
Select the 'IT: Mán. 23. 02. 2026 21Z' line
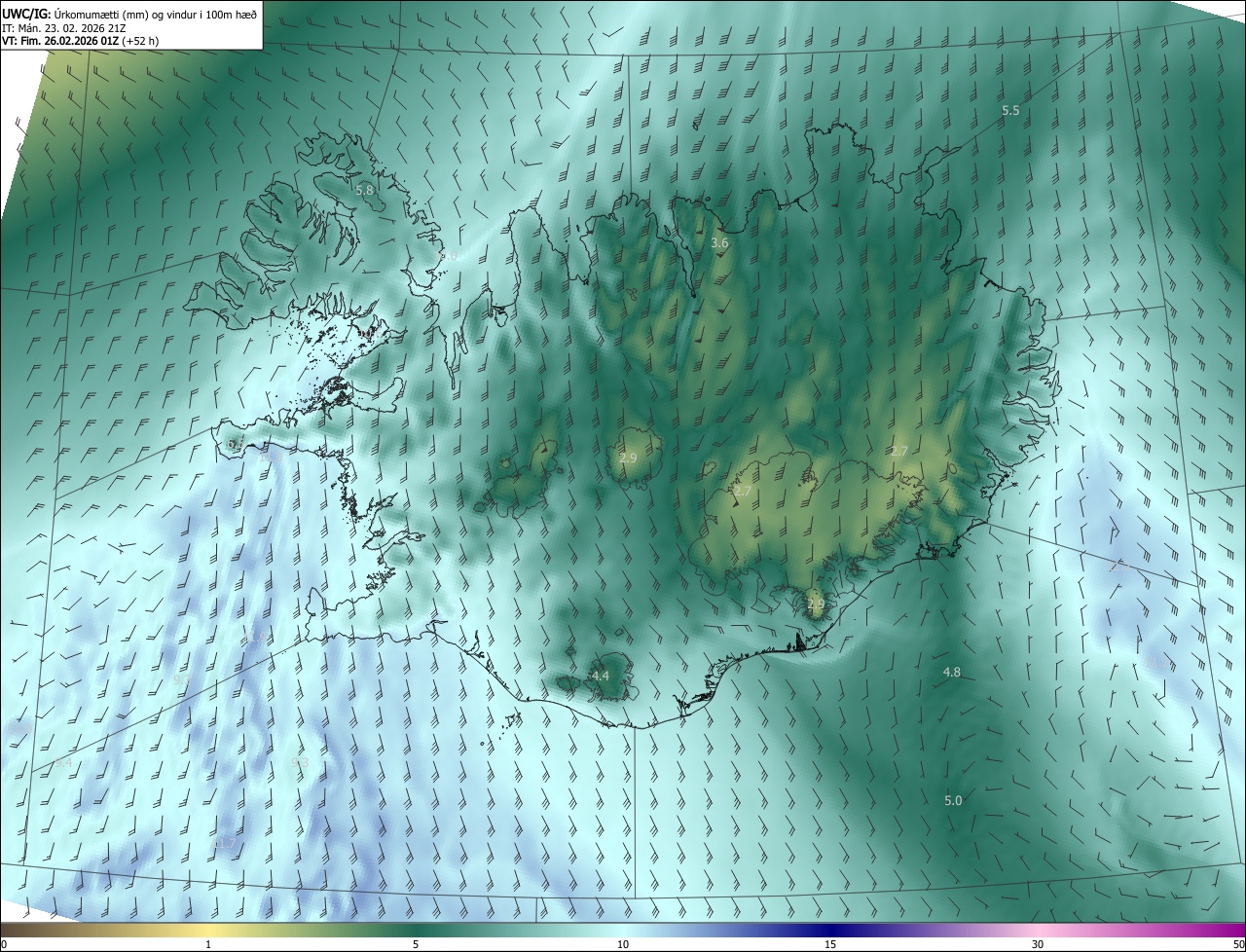point(64,27)
